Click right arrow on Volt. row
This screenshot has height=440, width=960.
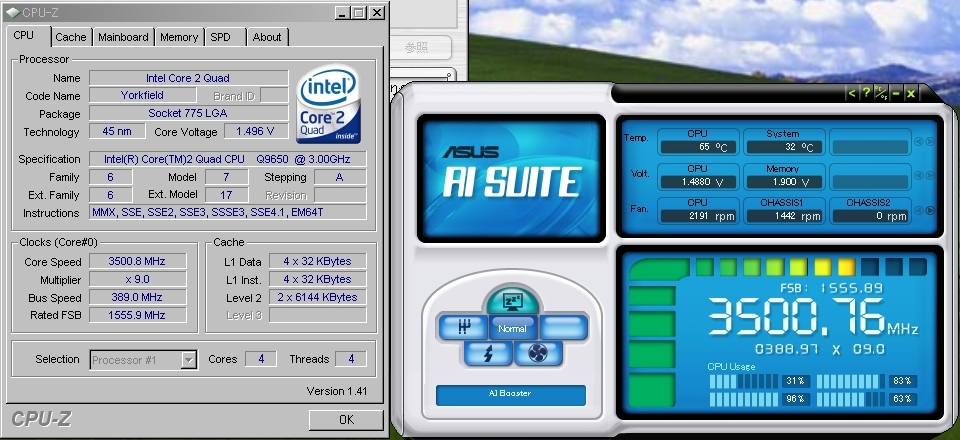tap(930, 176)
